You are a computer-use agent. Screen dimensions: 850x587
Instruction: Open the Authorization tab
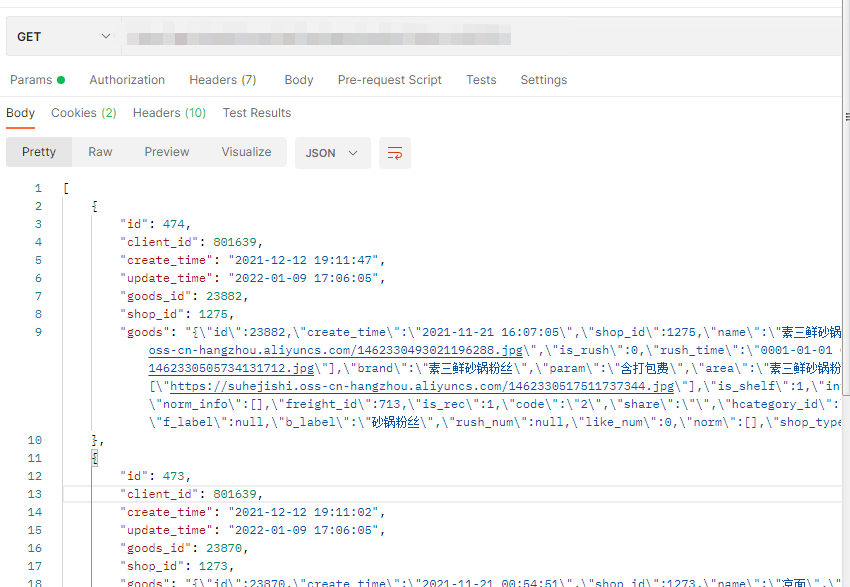127,79
